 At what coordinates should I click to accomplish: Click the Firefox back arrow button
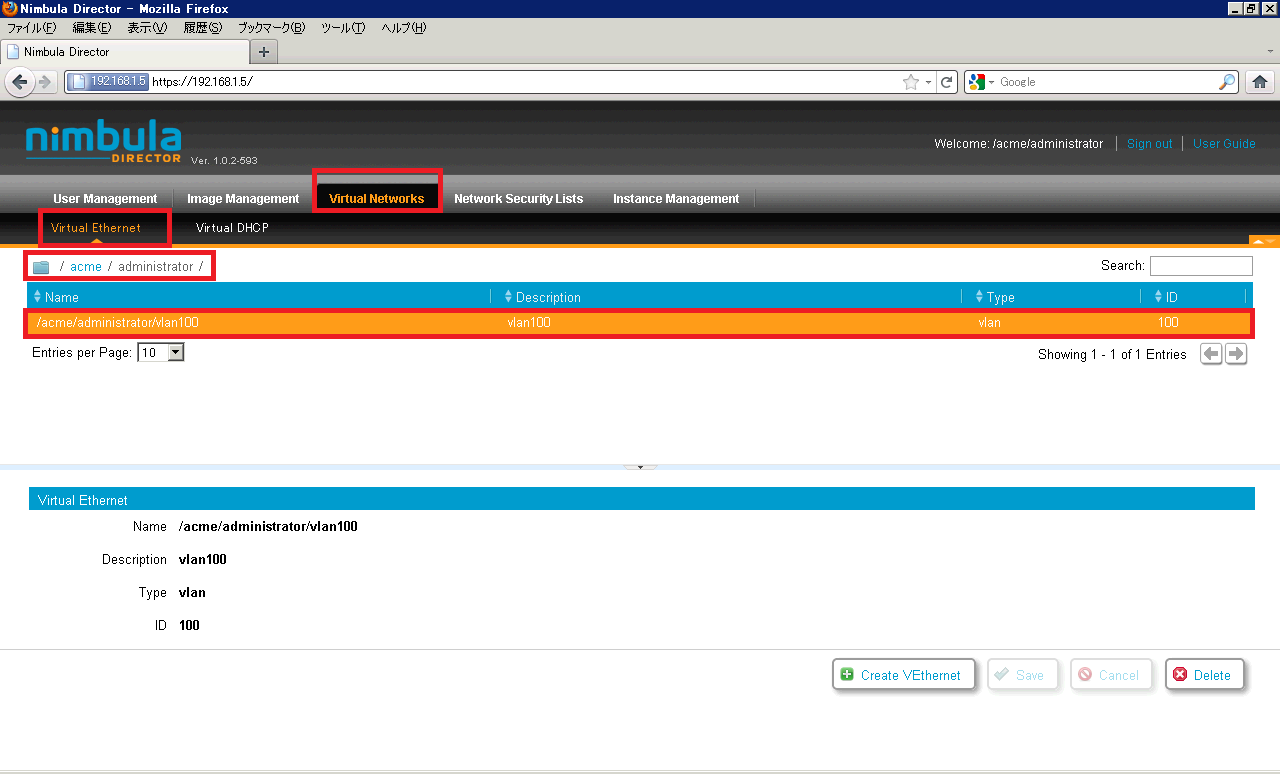19,82
